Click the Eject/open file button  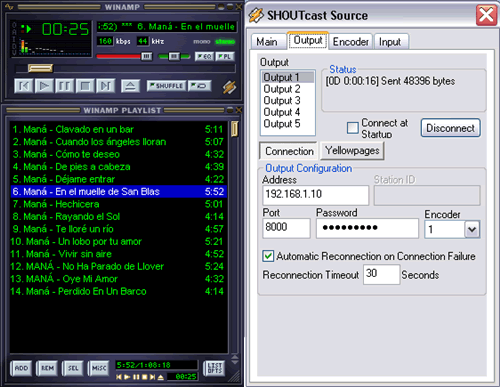pyautogui.click(x=130, y=86)
